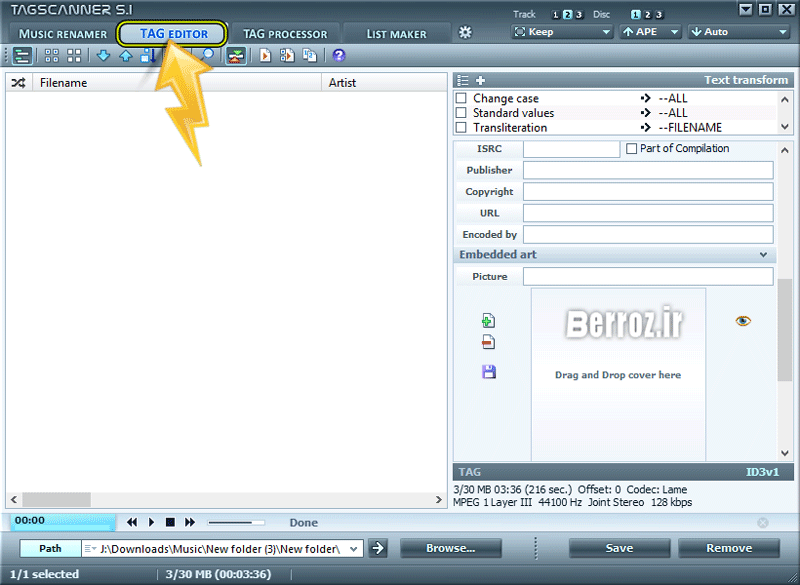
Task: Open the Auto dropdown
Action: pyautogui.click(x=738, y=32)
